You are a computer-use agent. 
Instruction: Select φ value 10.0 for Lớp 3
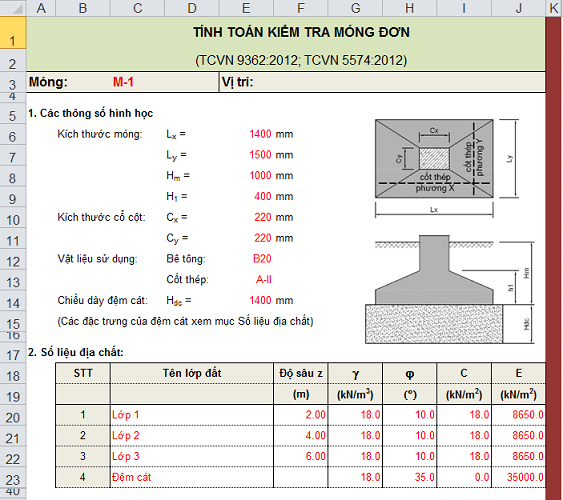click(410, 457)
